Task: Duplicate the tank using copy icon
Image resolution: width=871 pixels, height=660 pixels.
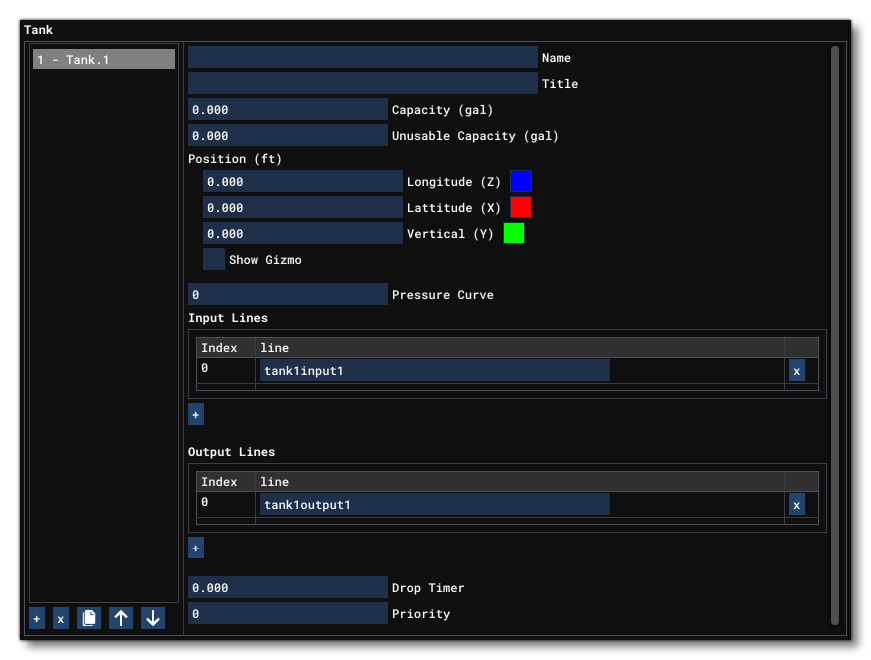Action: 89,619
